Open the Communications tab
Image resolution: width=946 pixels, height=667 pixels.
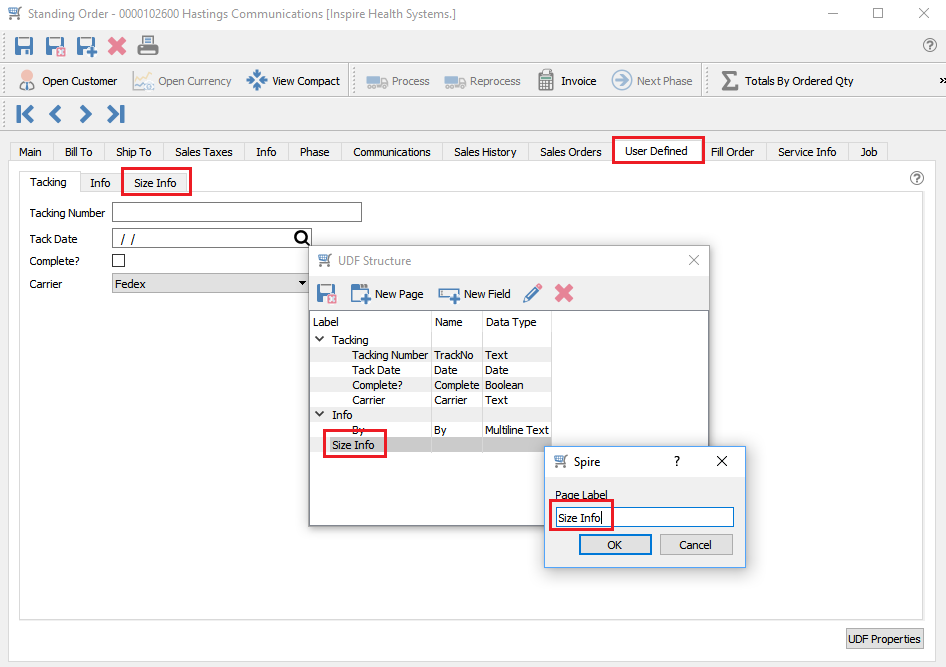(392, 152)
